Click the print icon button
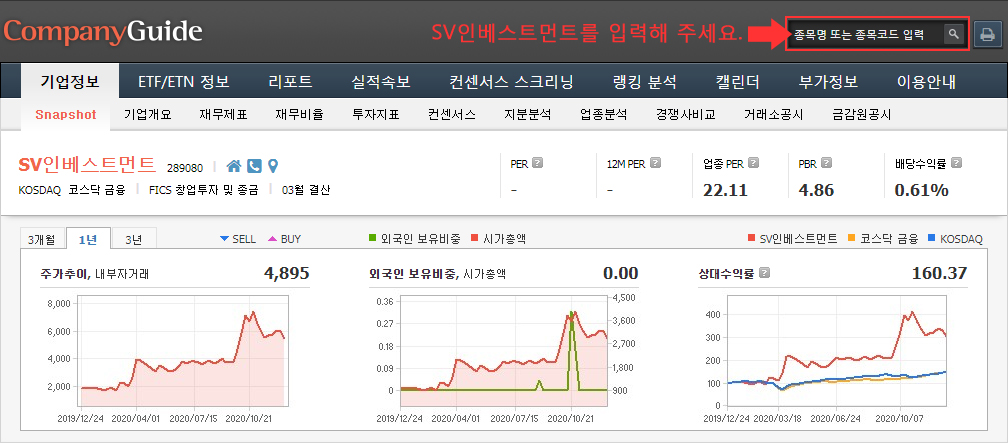The image size is (1008, 443). click(987, 35)
